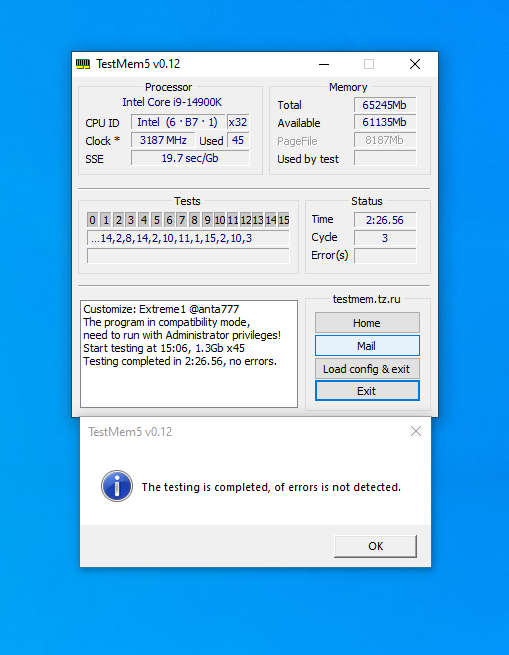
Task: Click the empty Used by test field
Action: 385,158
